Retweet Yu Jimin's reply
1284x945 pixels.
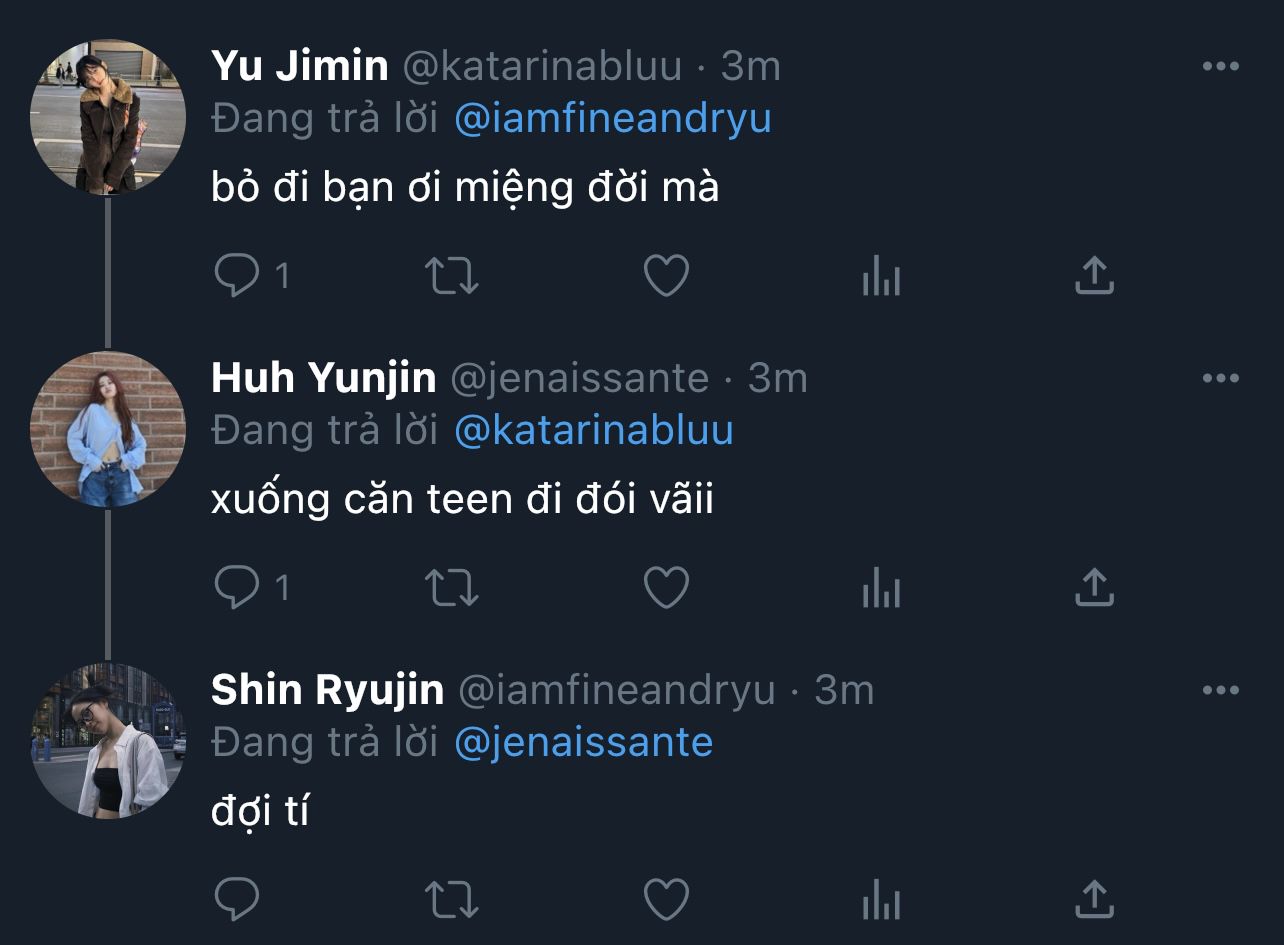453,276
